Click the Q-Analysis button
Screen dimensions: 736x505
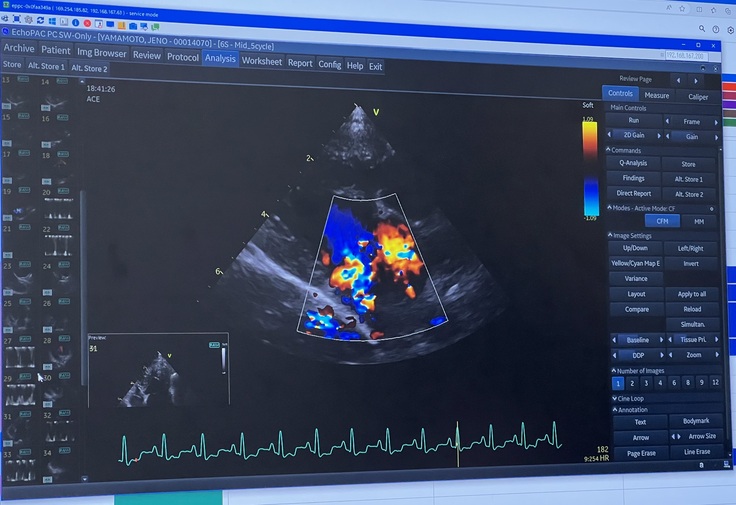pyautogui.click(x=633, y=164)
